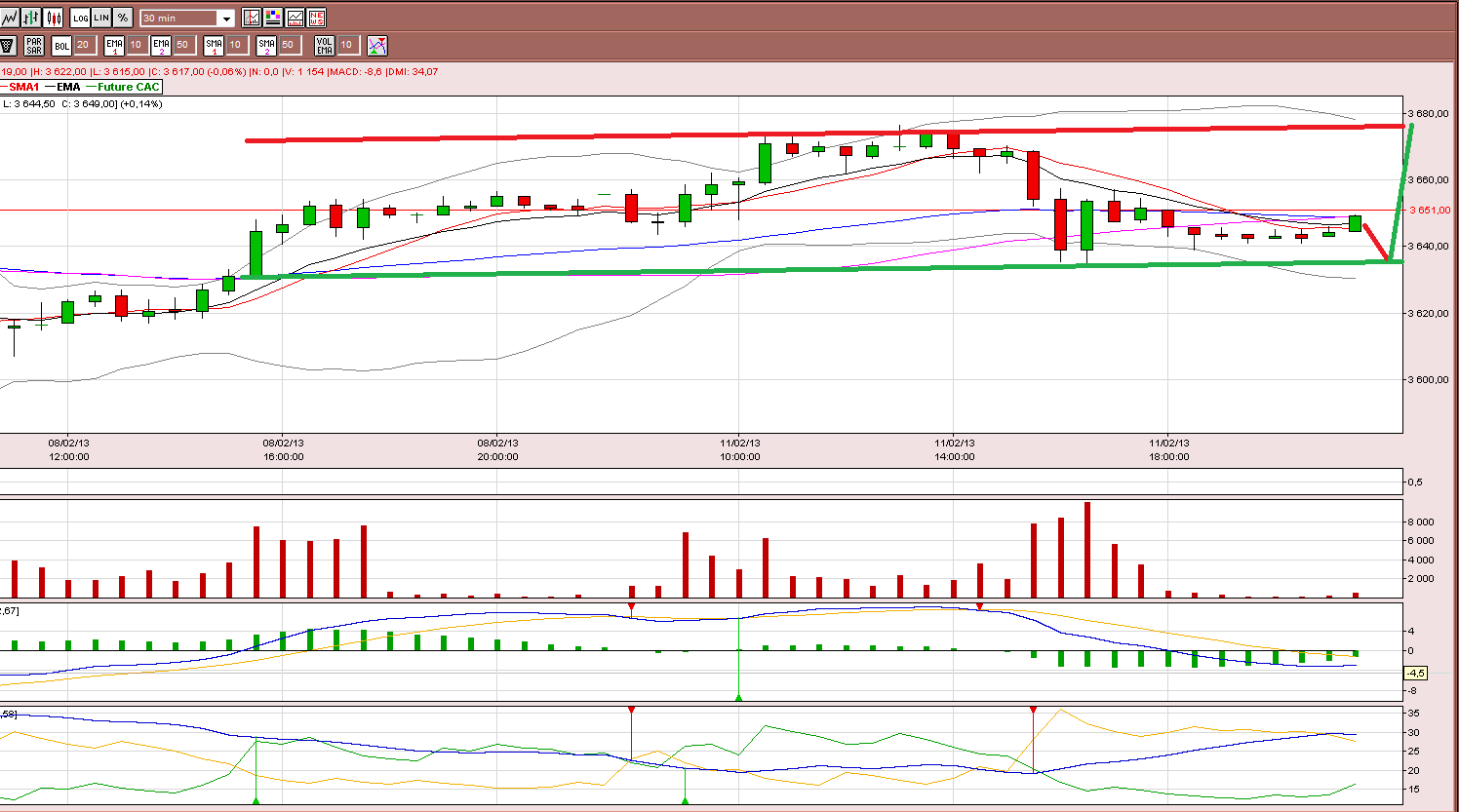Viewport: 1459px width, 812px height.
Task: Toggle the SMA 2 indicator
Action: [x=266, y=45]
